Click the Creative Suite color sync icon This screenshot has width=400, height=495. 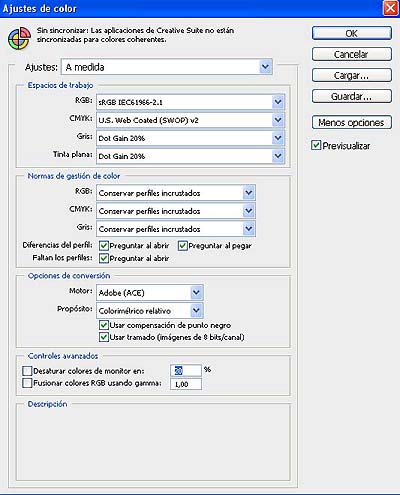coord(19,38)
